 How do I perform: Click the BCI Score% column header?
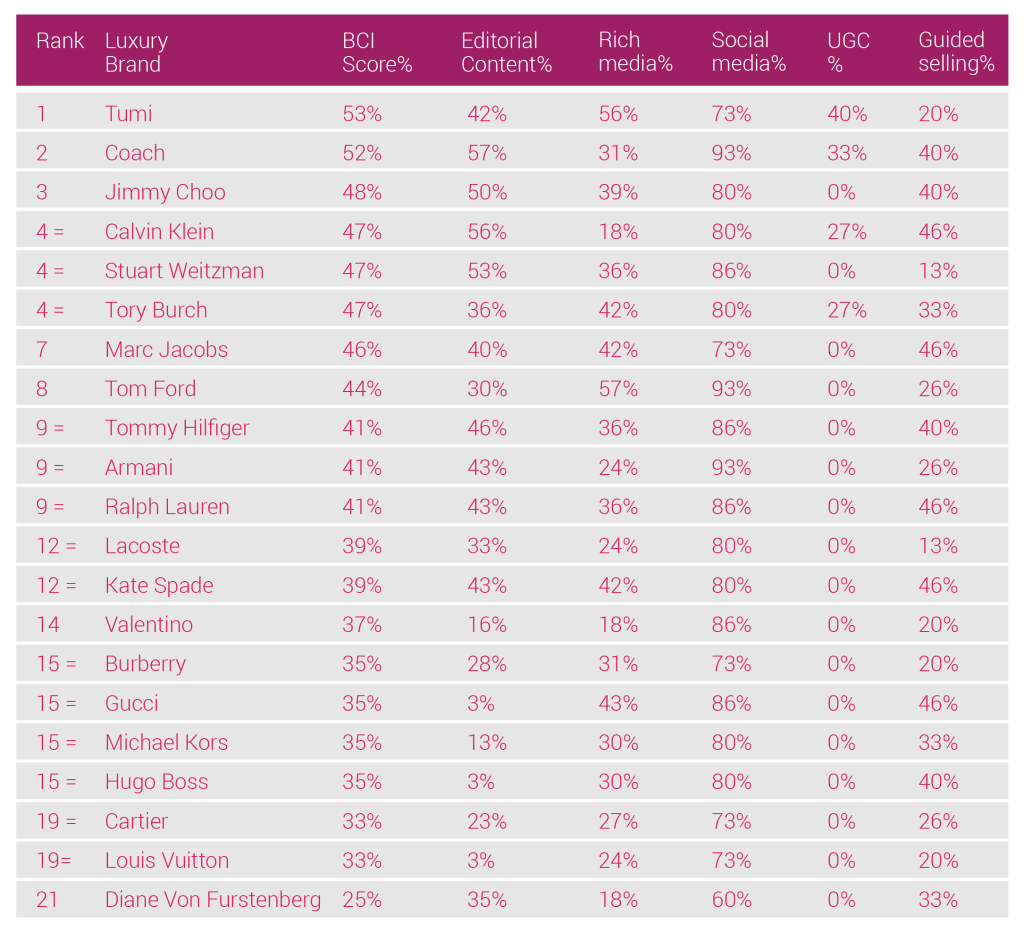point(376,52)
